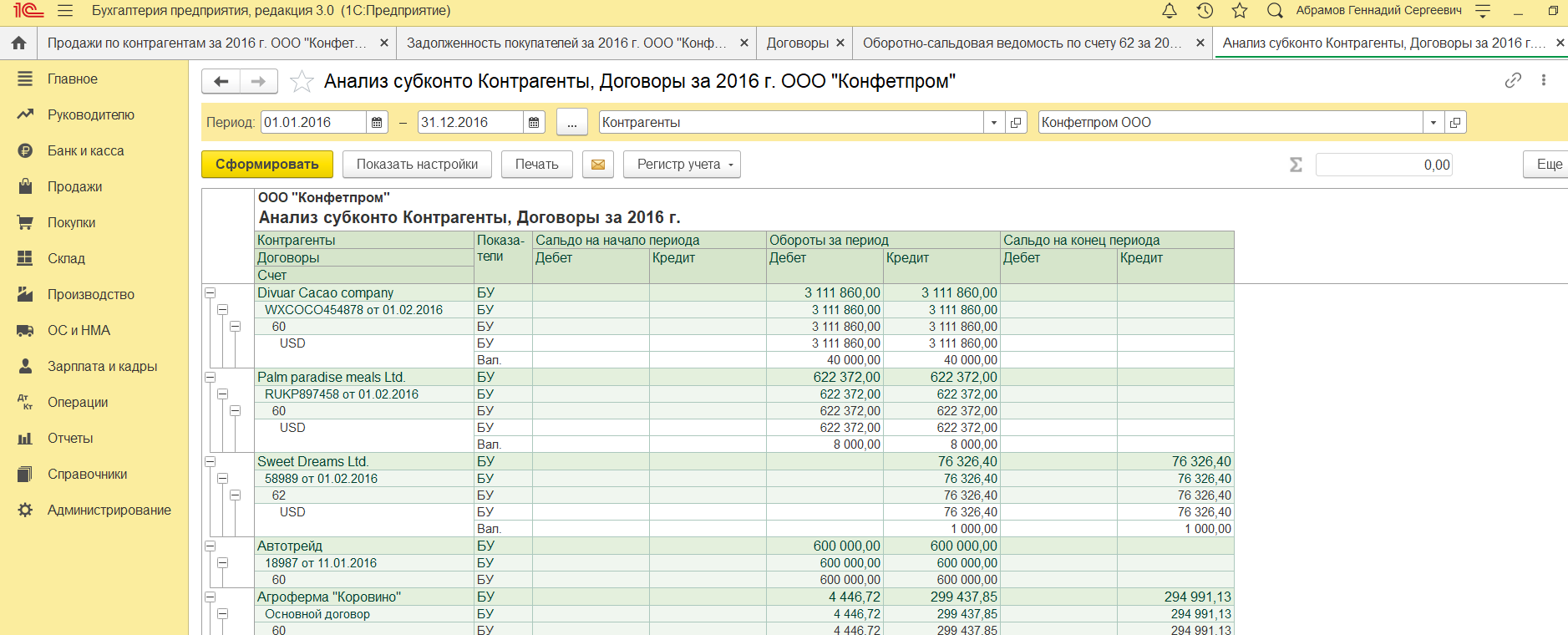Click the sum sigma icon
Image resolution: width=1568 pixels, height=635 pixels.
[1296, 165]
